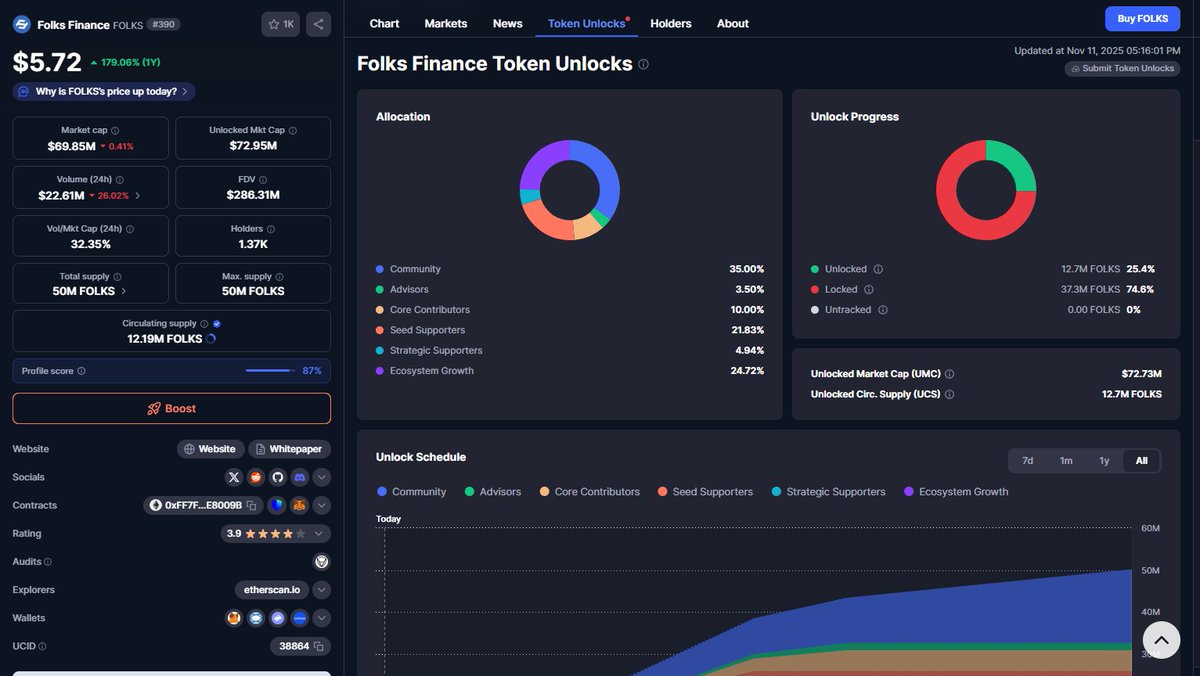
Task: Add FOLKS to watchlist with star button
Action: click(280, 24)
